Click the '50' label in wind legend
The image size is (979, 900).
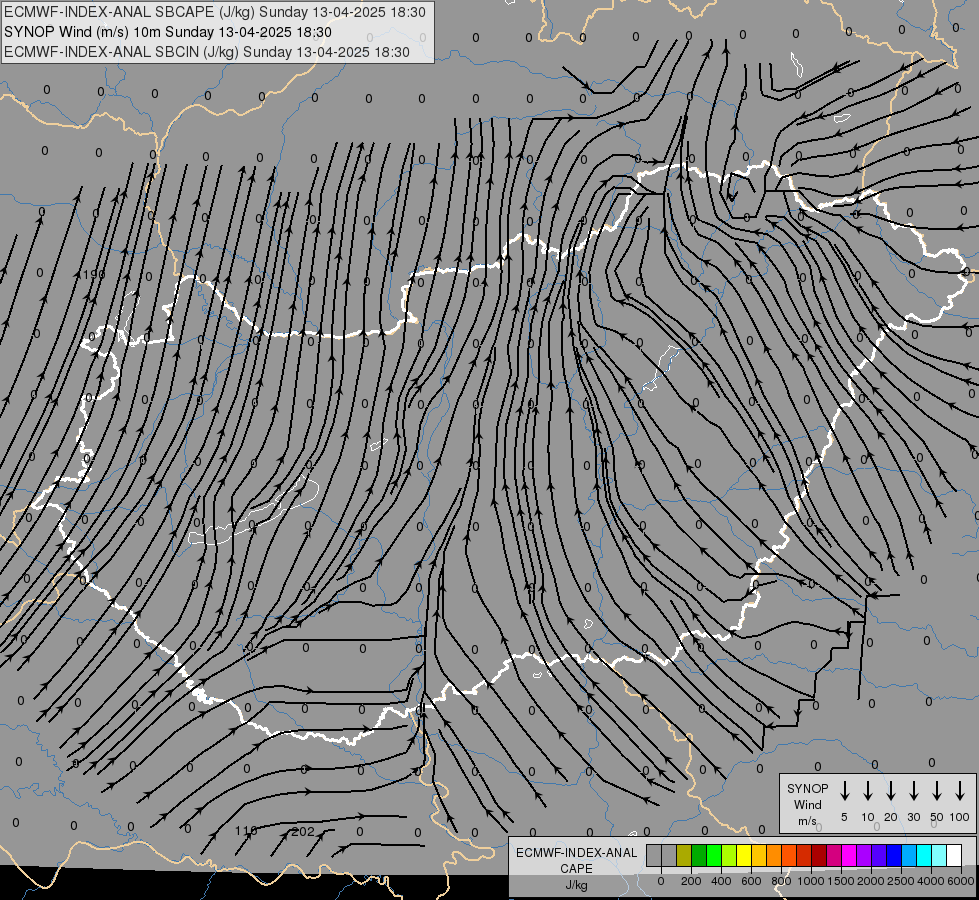(937, 817)
